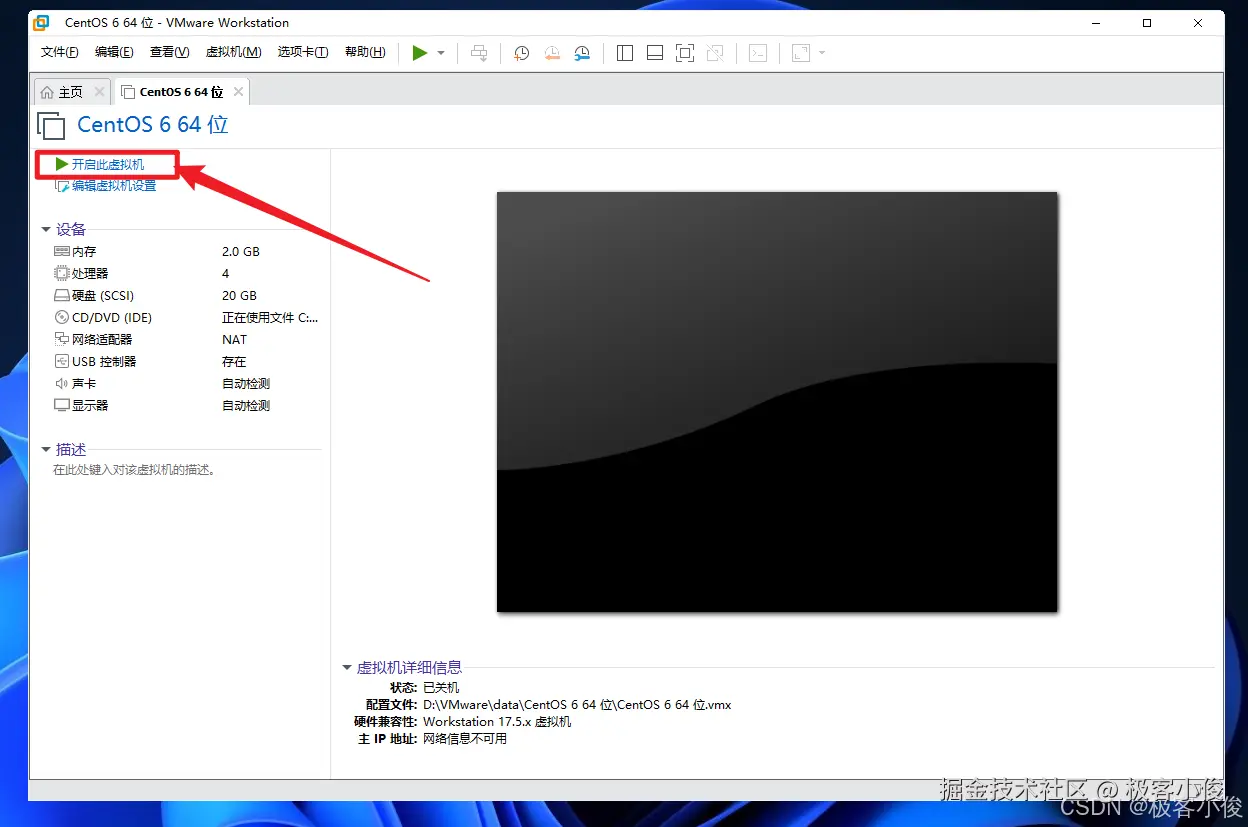
Task: Toggle the thumbnail bar view icon
Action: pos(655,53)
